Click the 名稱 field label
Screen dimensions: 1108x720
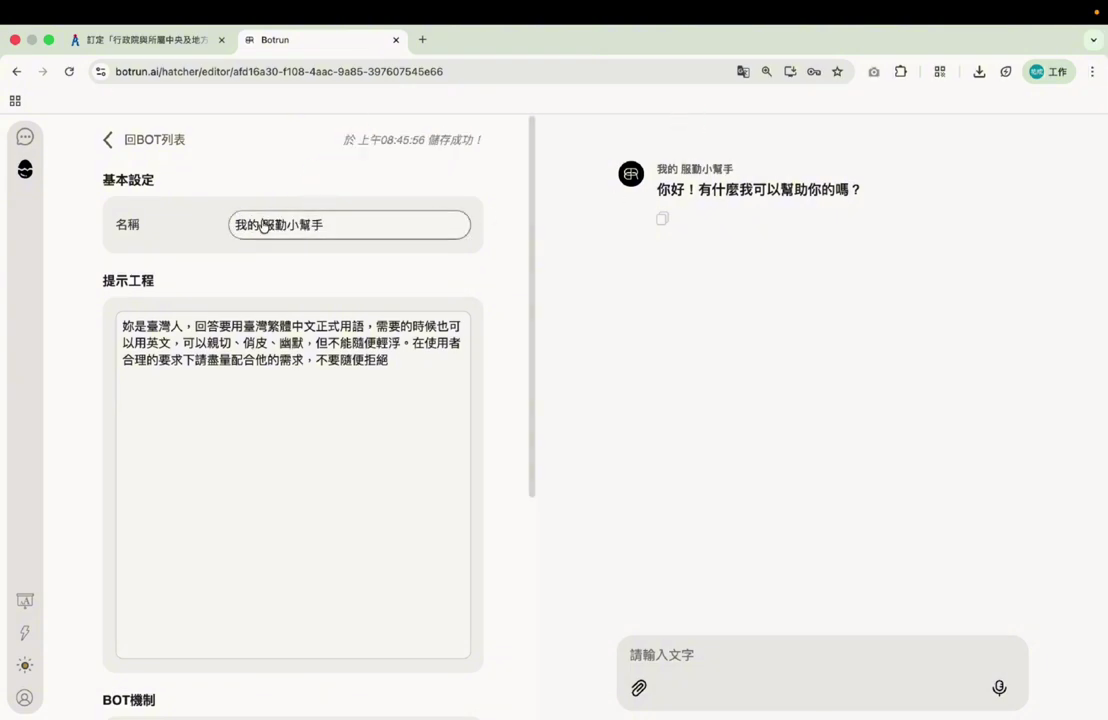point(127,225)
